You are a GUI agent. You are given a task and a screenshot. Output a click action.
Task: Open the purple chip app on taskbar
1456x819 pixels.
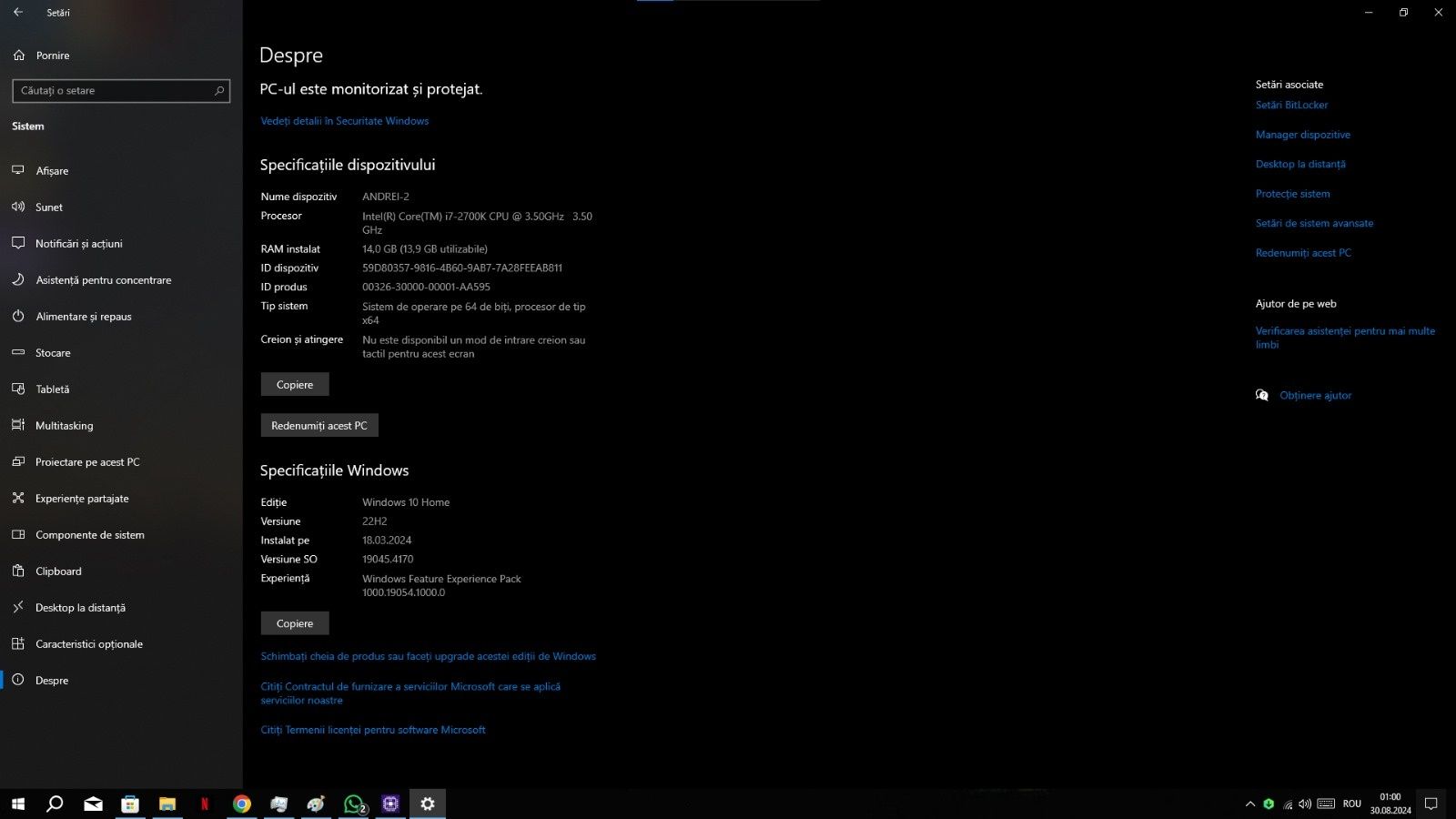390,804
